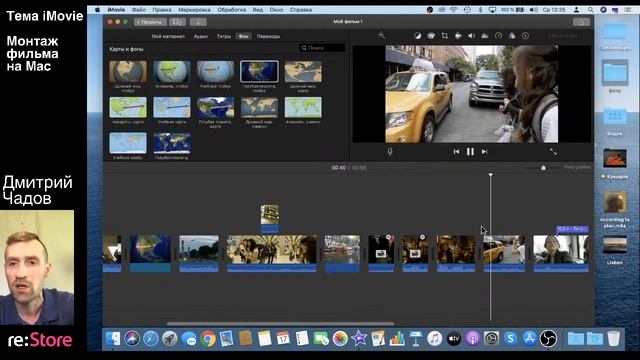Select the crop tool

444,36
